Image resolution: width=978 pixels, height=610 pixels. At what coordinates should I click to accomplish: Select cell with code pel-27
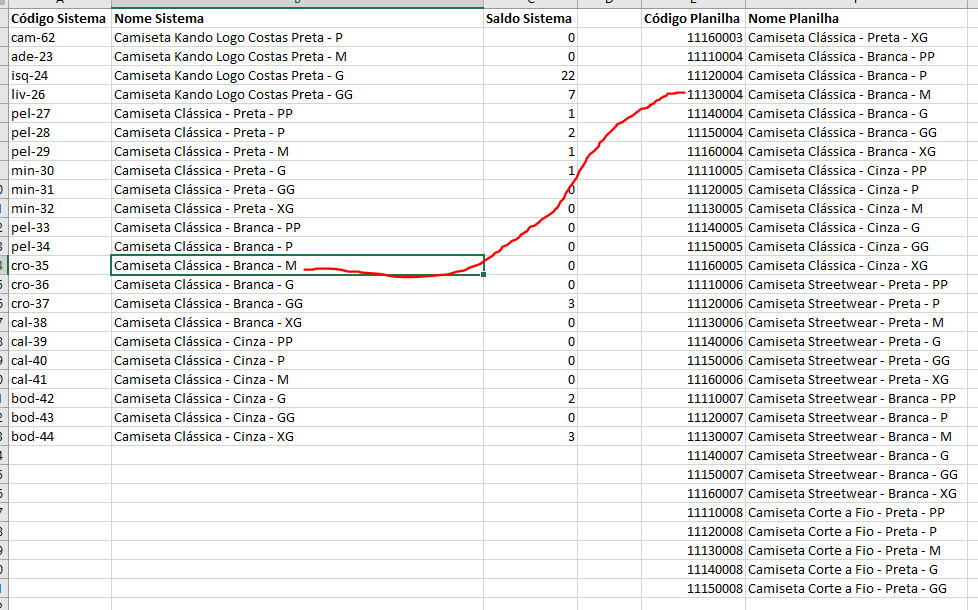coord(60,114)
